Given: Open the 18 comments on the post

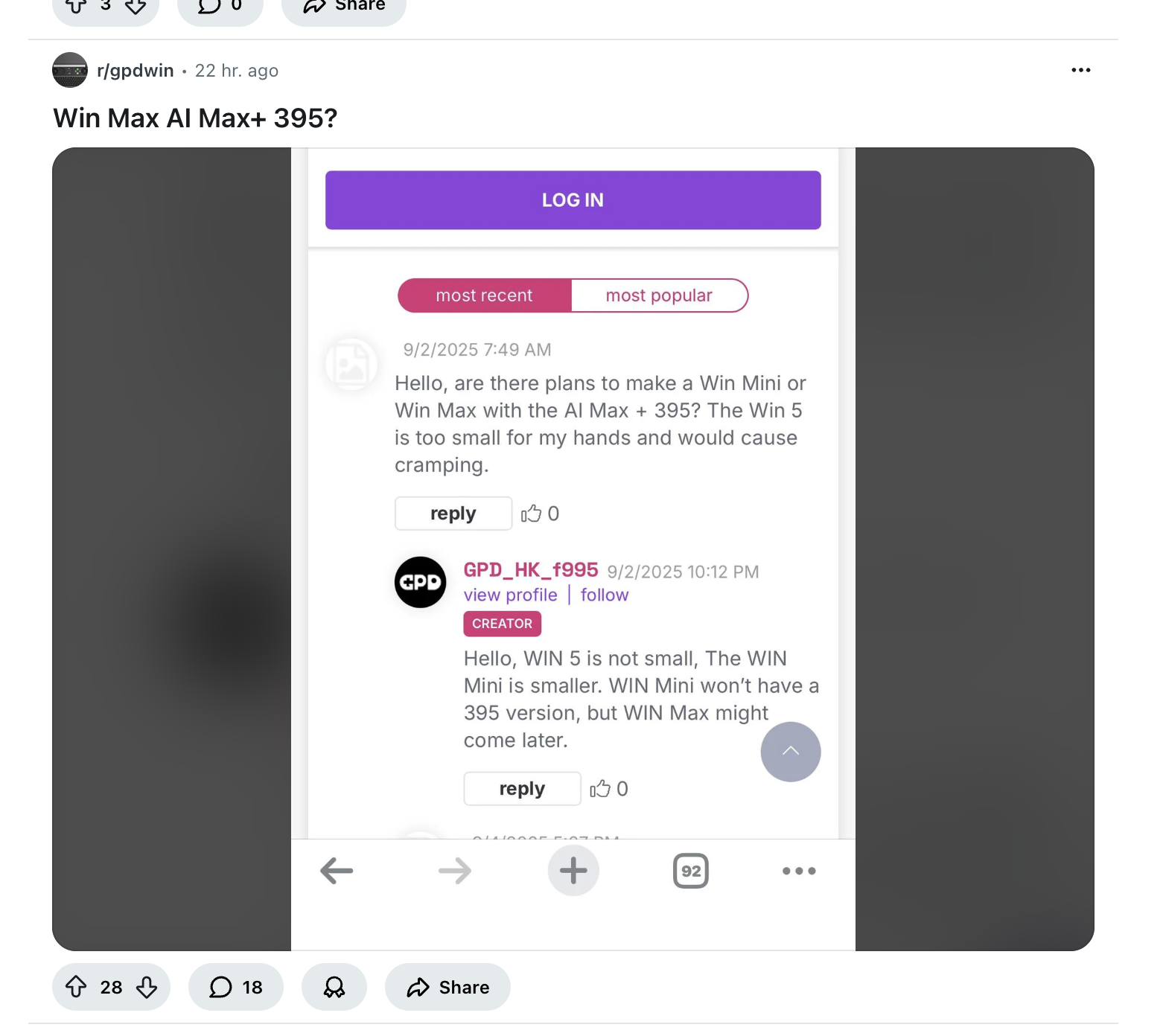Looking at the screenshot, I should click(235, 987).
